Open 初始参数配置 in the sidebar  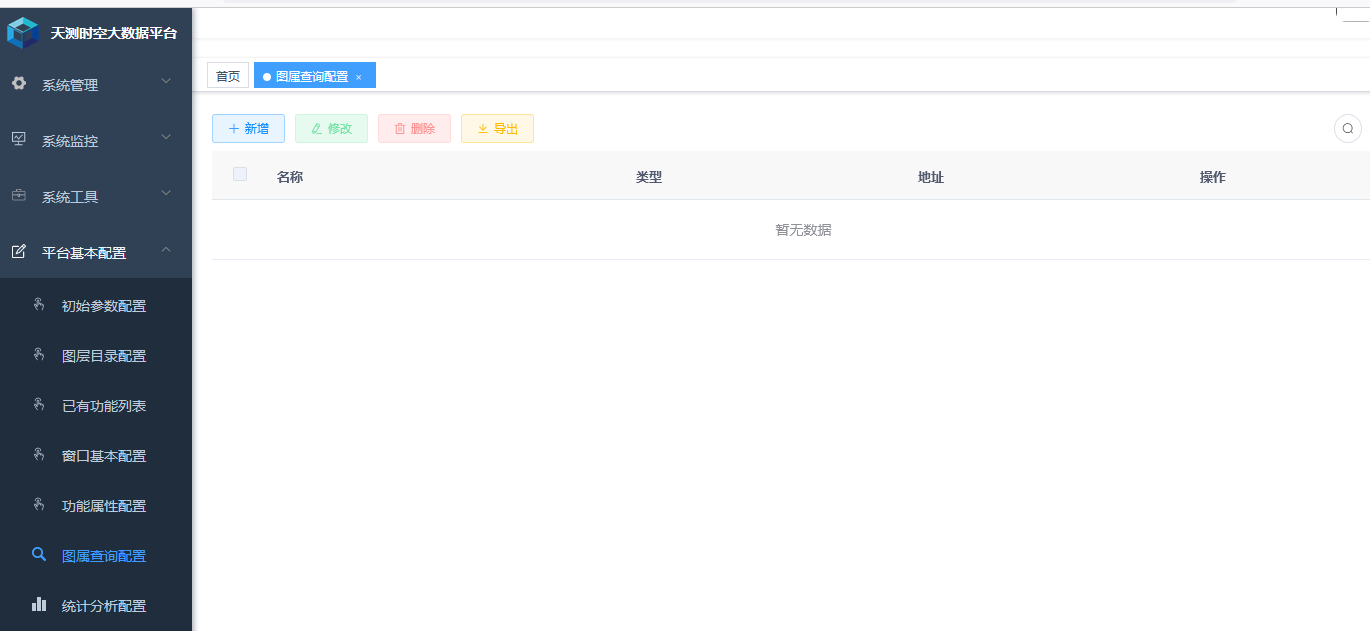pos(104,306)
